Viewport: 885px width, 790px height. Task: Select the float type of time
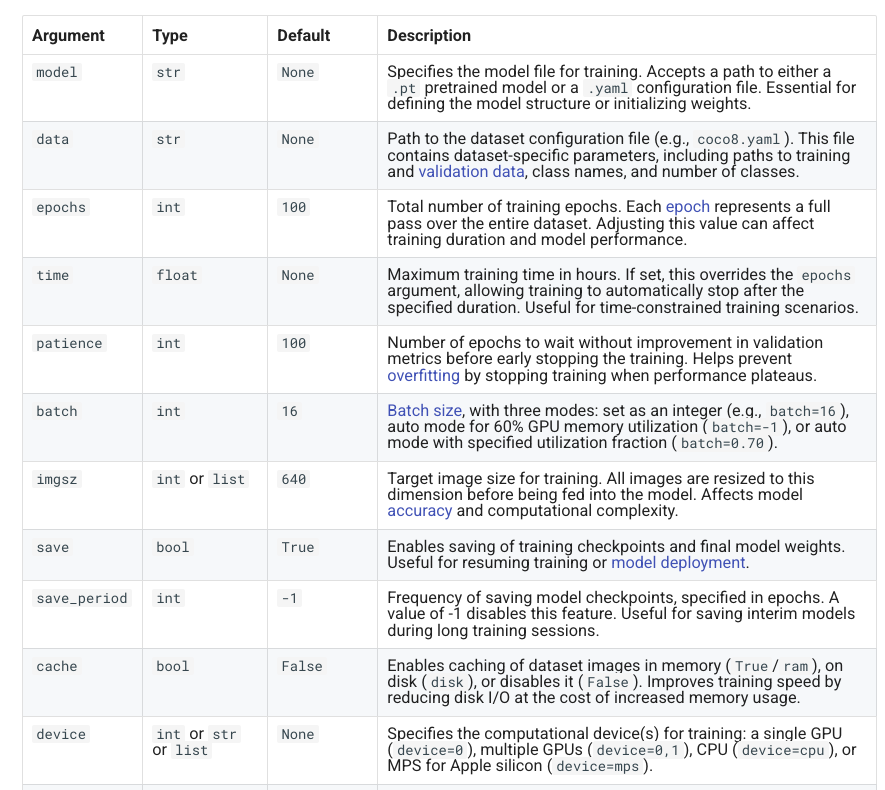(x=177, y=275)
